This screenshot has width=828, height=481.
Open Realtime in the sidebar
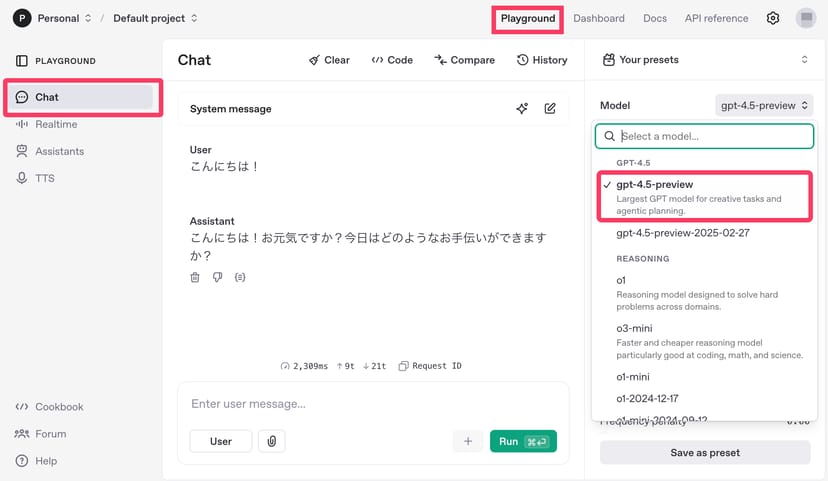56,124
